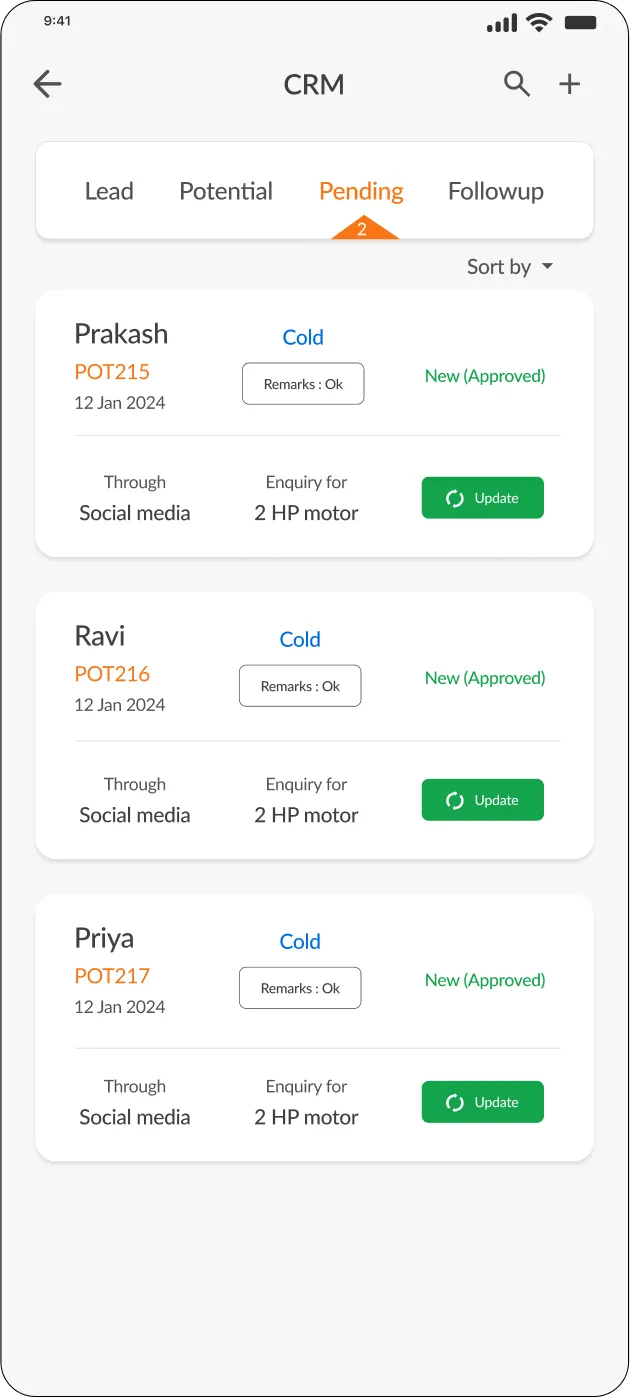Viewport: 630px width, 1397px height.
Task: Tap the orange Pending count badge
Action: pos(362,230)
